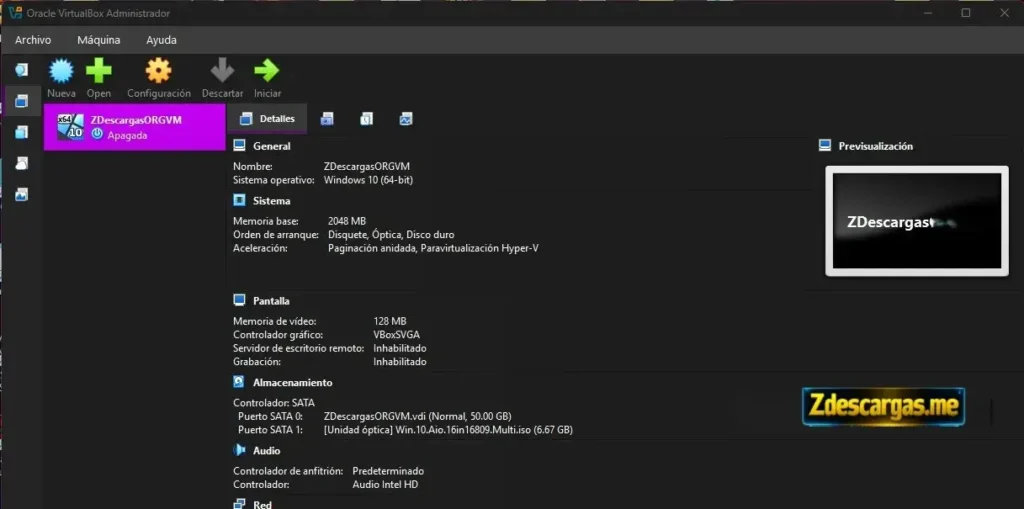Viewport: 1024px width, 509px height.
Task: Switch to the Detalles tab
Action: 266,118
